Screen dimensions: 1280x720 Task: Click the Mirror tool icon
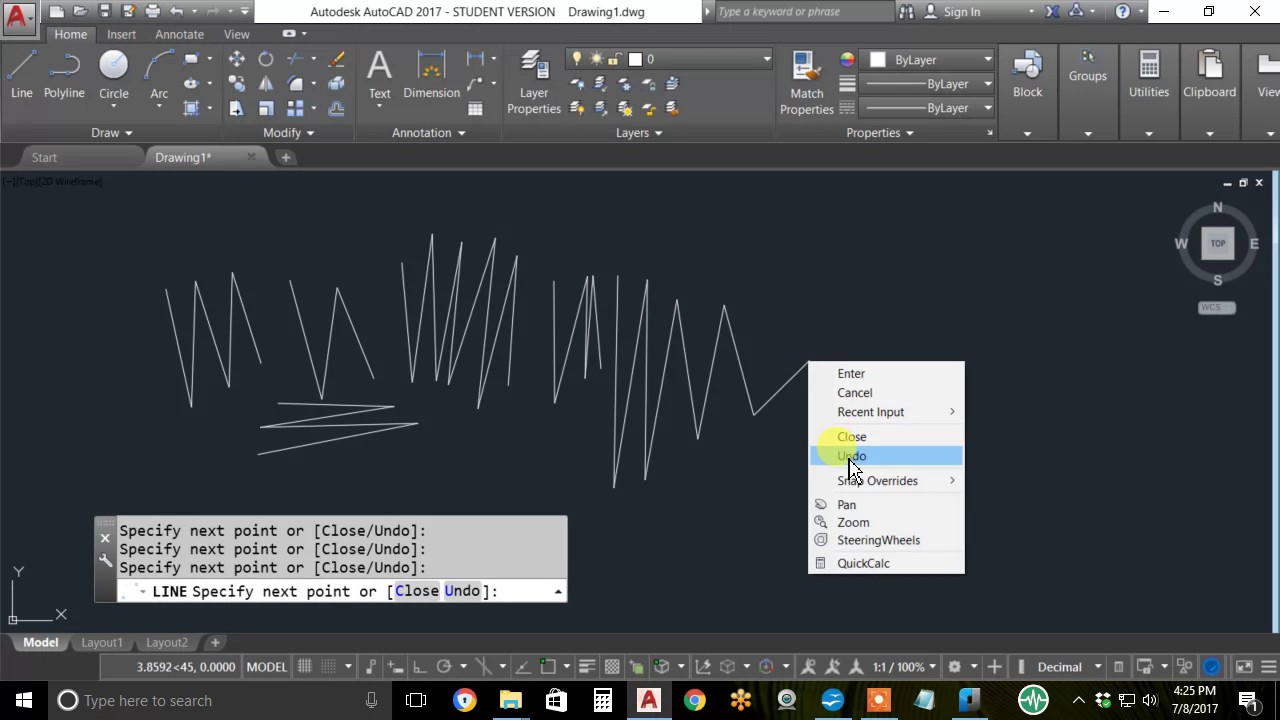coord(265,84)
